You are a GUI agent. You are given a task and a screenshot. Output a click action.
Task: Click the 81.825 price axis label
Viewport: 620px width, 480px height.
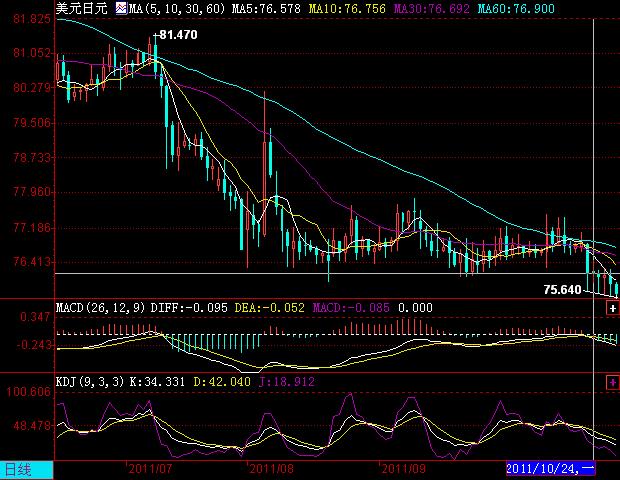32,19
